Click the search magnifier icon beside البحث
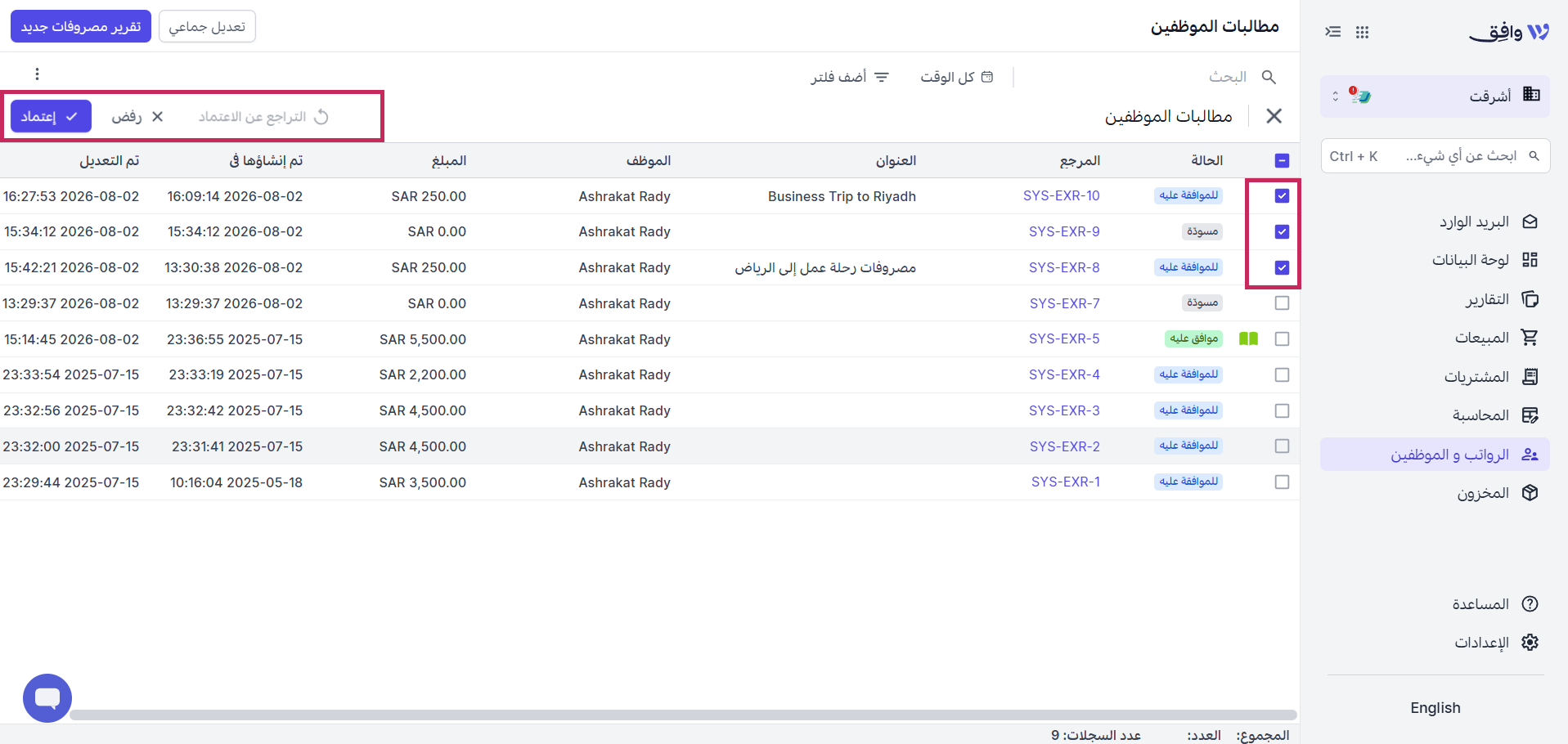The width and height of the screenshot is (1568, 744). (x=1269, y=77)
